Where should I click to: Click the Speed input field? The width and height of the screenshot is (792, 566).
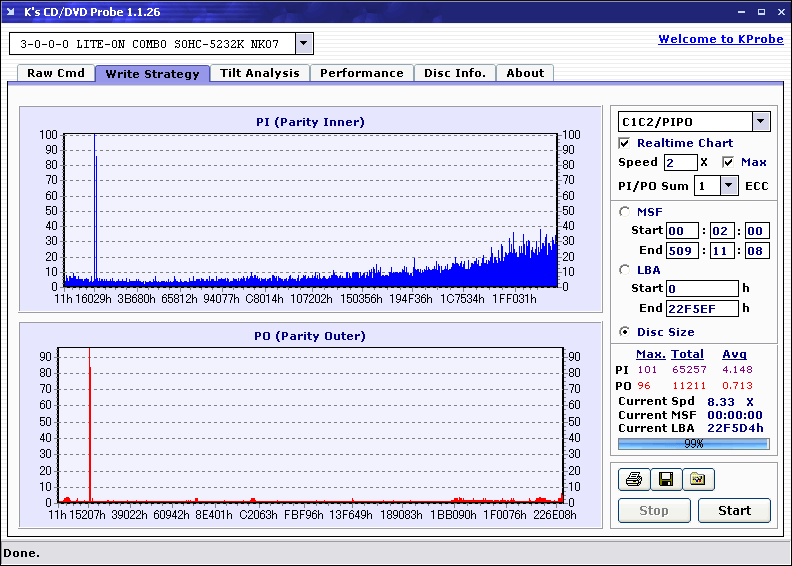coord(680,162)
